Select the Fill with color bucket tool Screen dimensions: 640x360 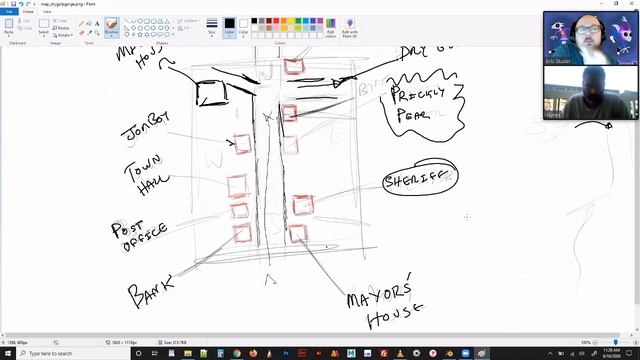point(89,24)
